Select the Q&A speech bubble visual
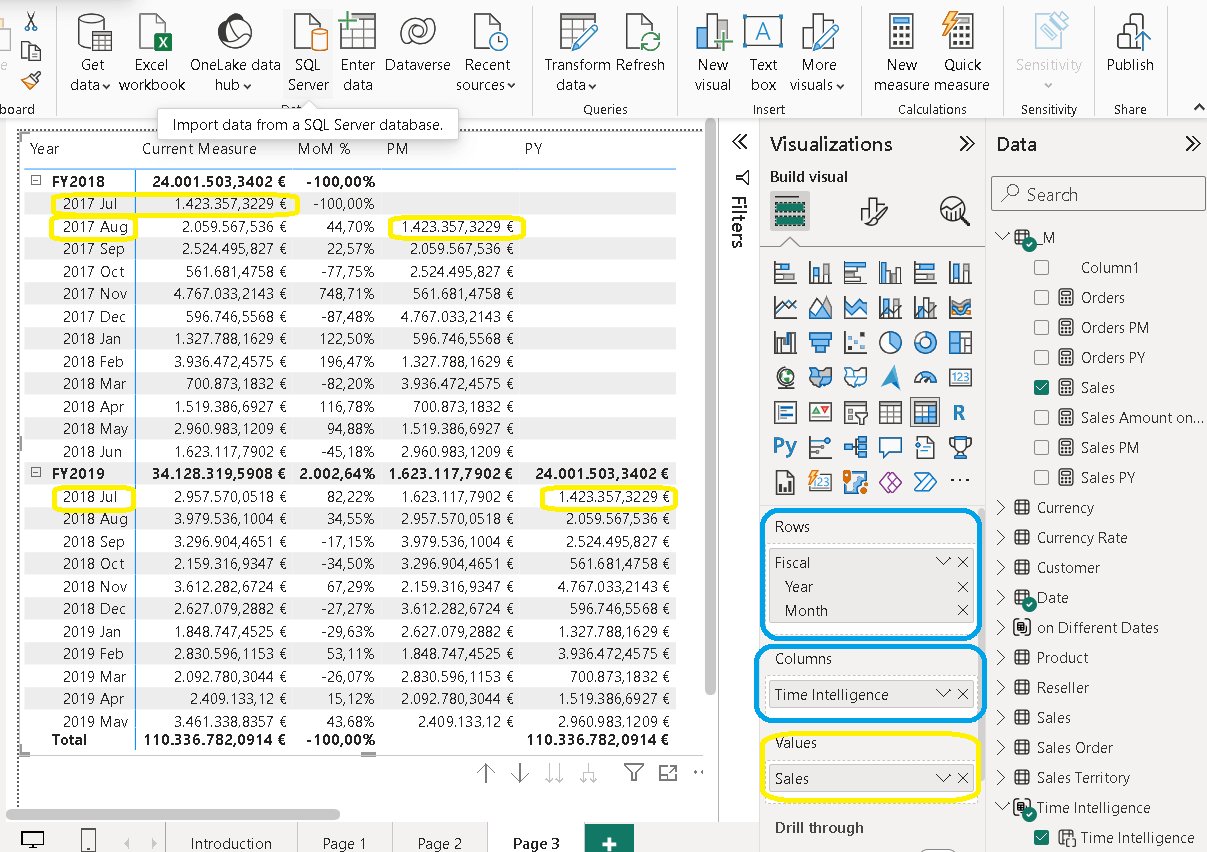1207x852 pixels. pyautogui.click(x=890, y=447)
